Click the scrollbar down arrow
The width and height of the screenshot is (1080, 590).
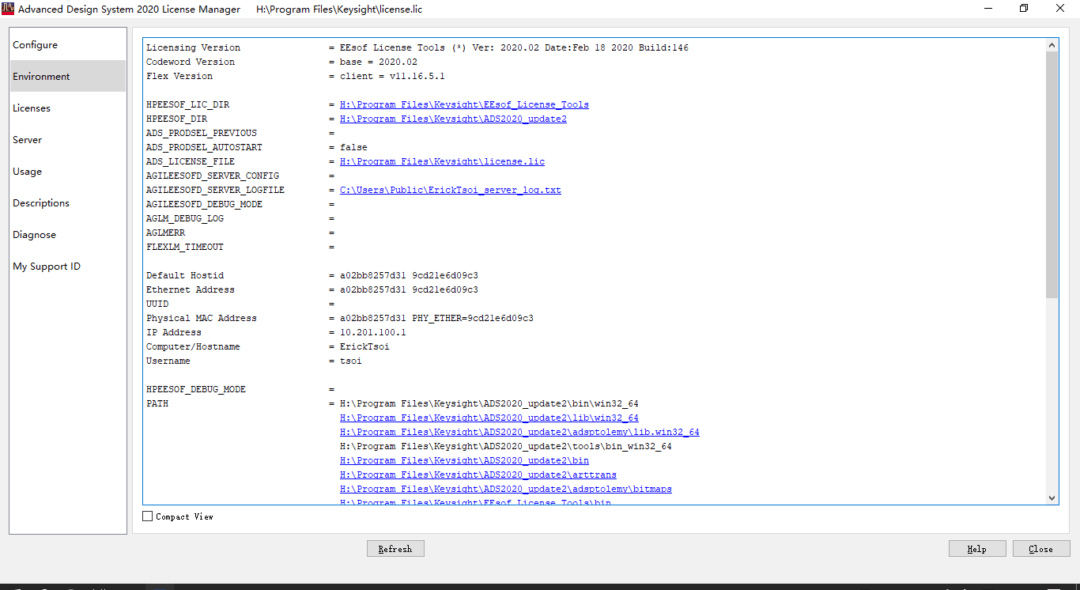pyautogui.click(x=1051, y=497)
